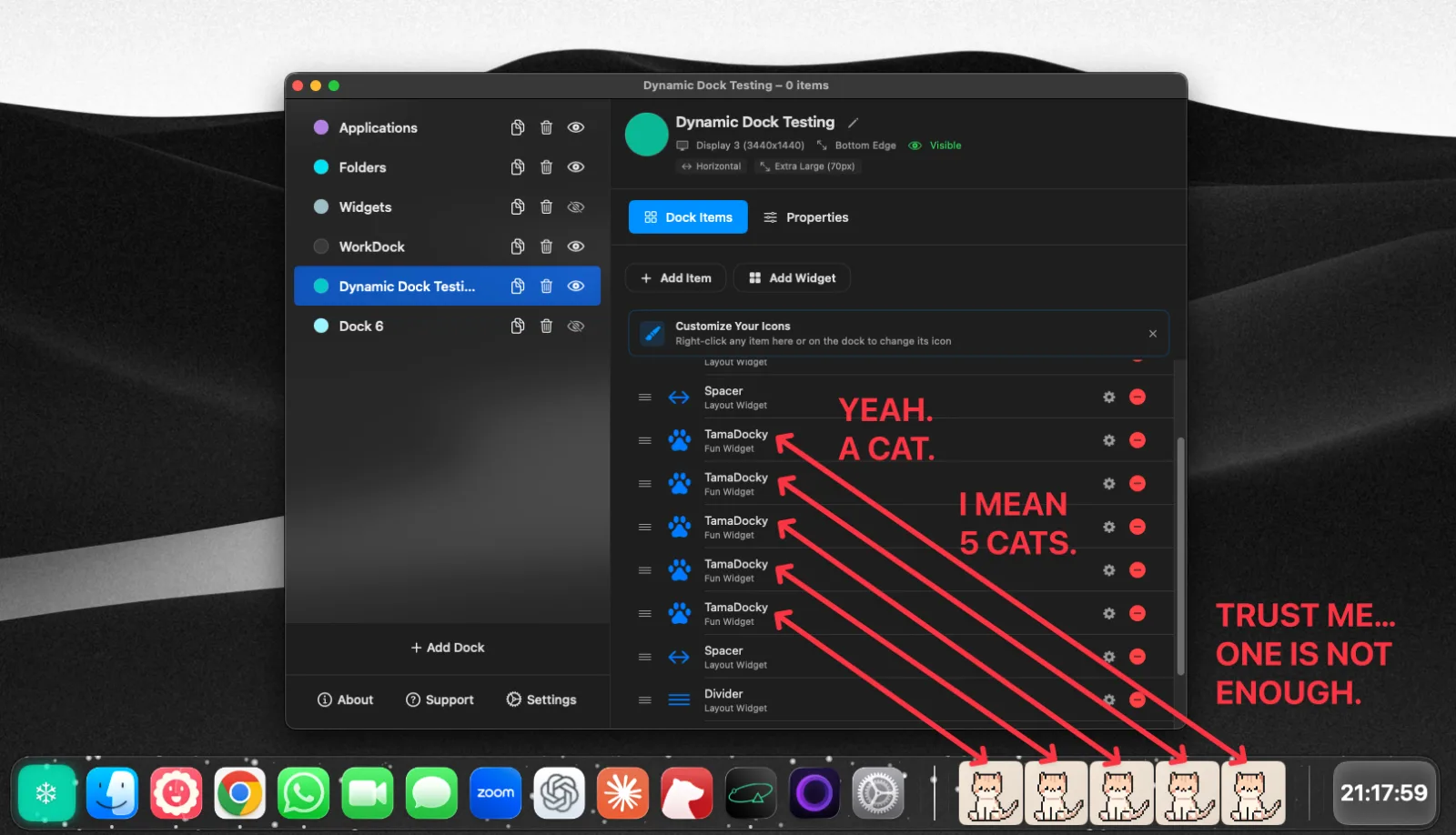
Task: Duplicate the Widgets dock
Action: pos(517,207)
